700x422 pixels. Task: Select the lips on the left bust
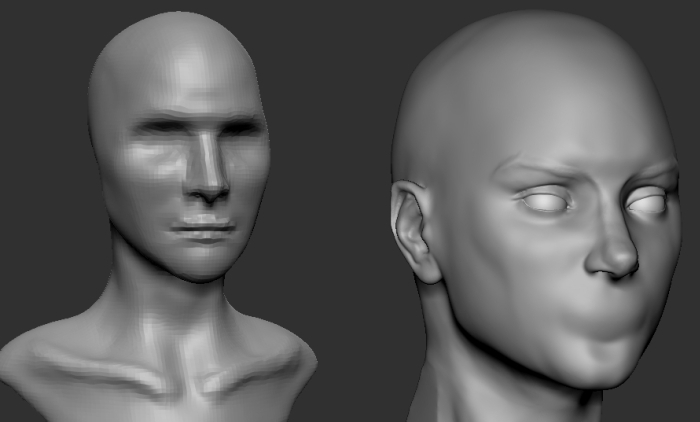pos(204,228)
